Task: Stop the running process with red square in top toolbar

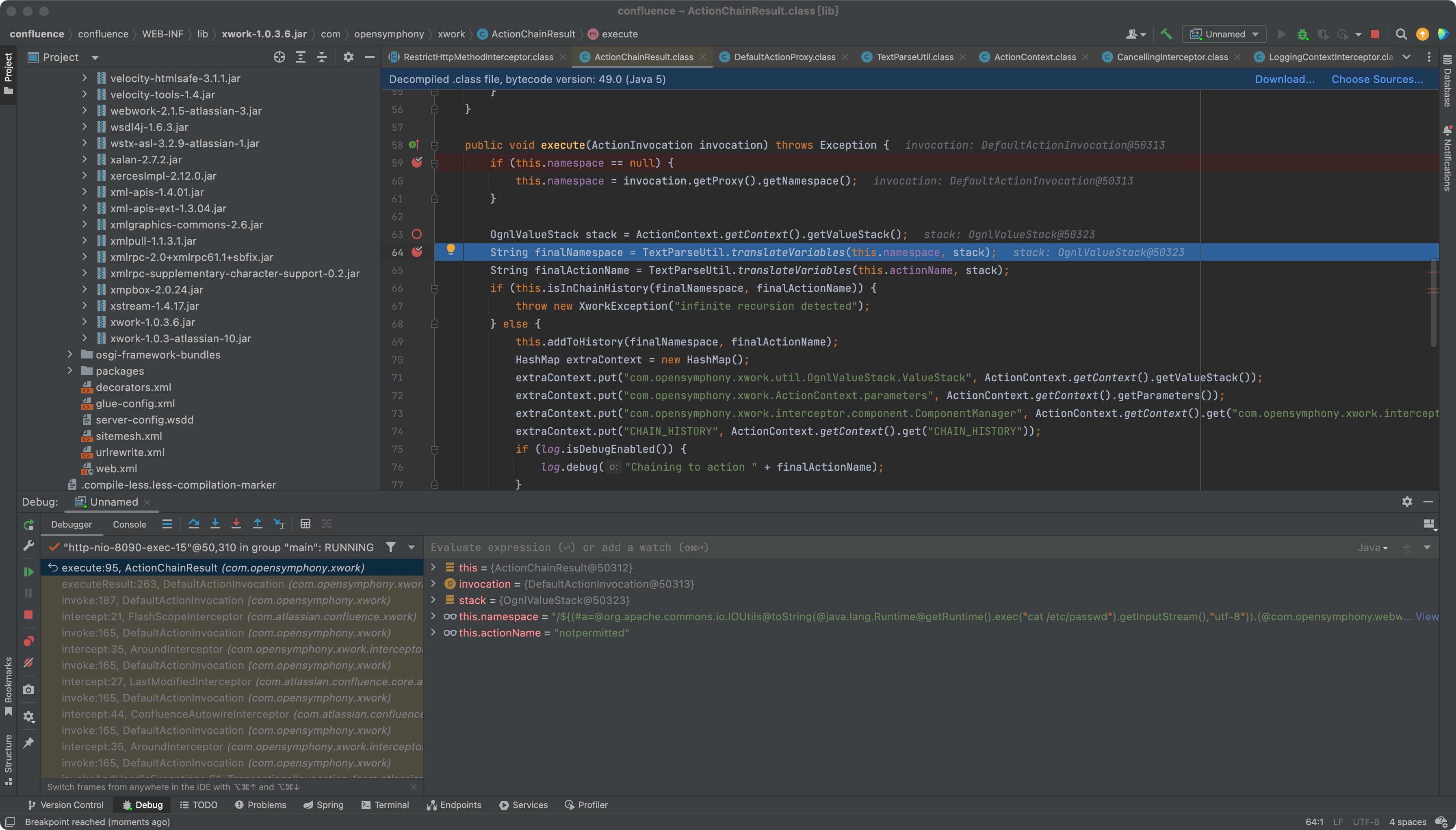Action: point(1374,34)
